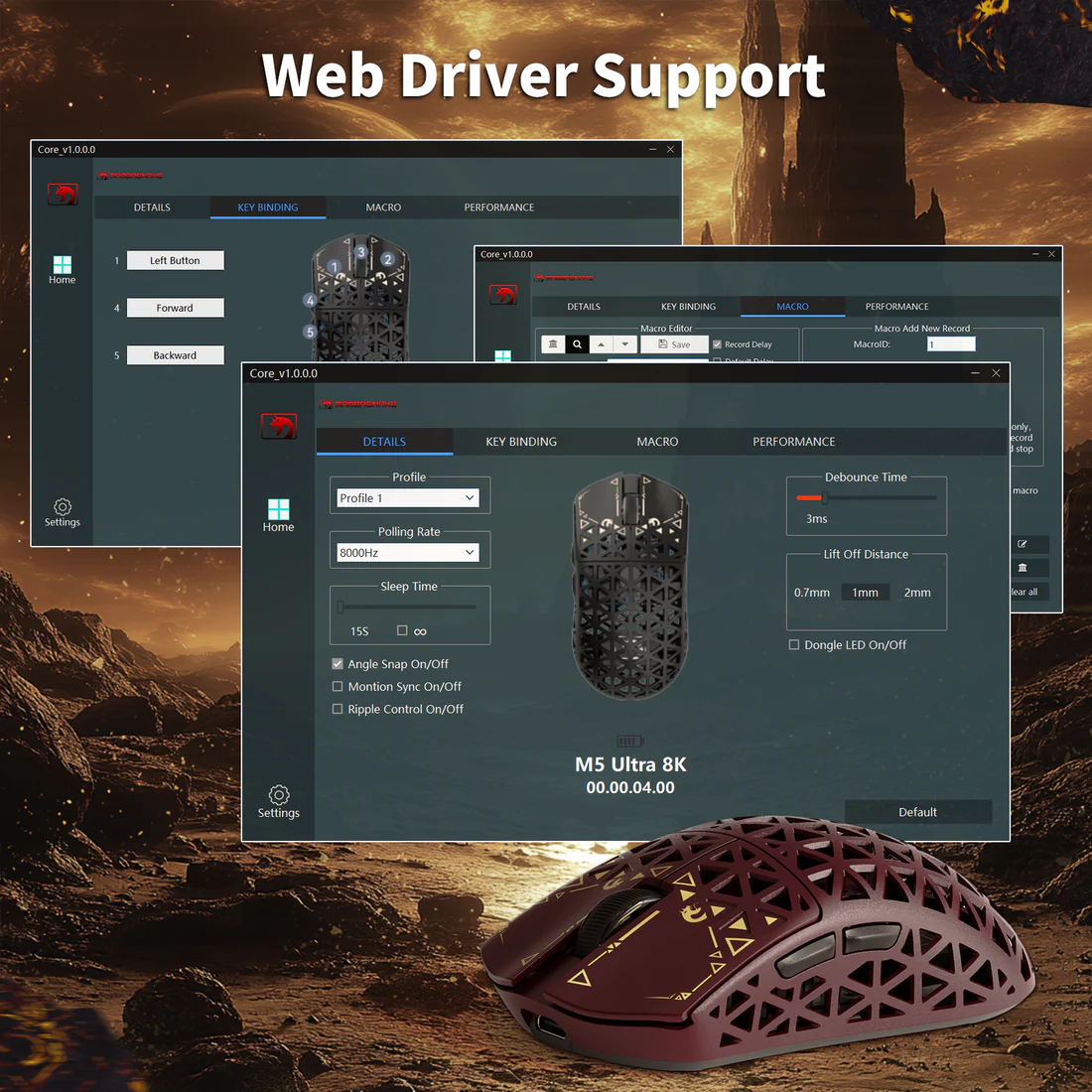This screenshot has height=1092, width=1092.
Task: Click the red dragon logo in front window
Action: point(279,427)
